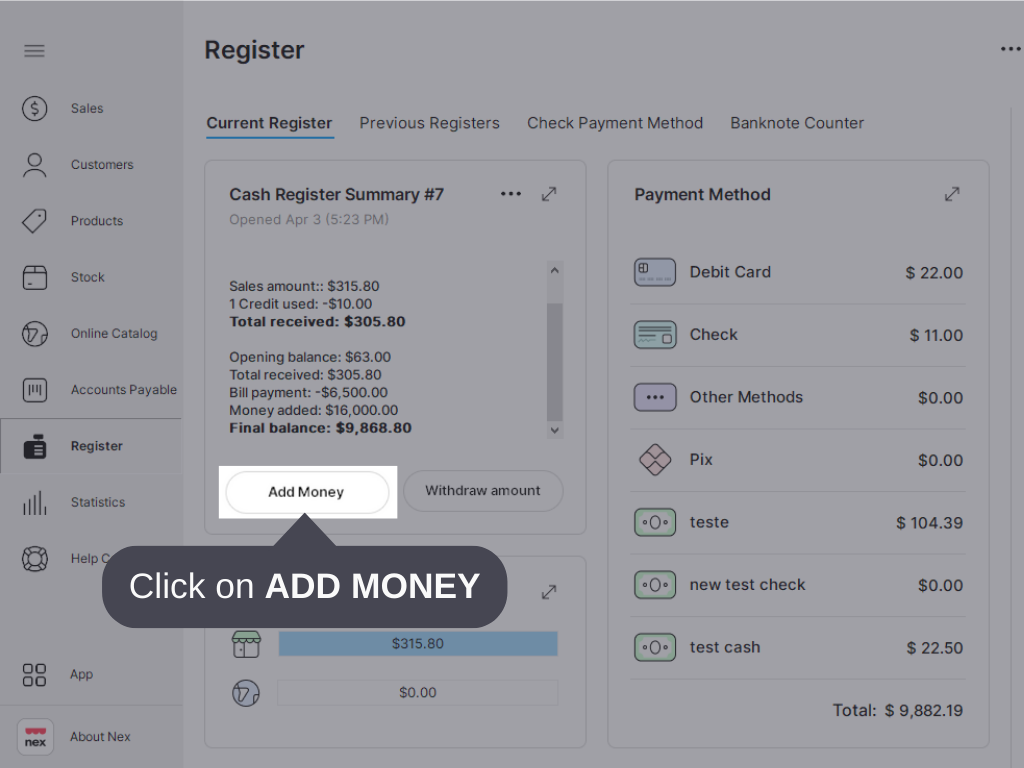The height and width of the screenshot is (768, 1024).
Task: Open Cash Register Summary three-dot menu
Action: [x=511, y=194]
